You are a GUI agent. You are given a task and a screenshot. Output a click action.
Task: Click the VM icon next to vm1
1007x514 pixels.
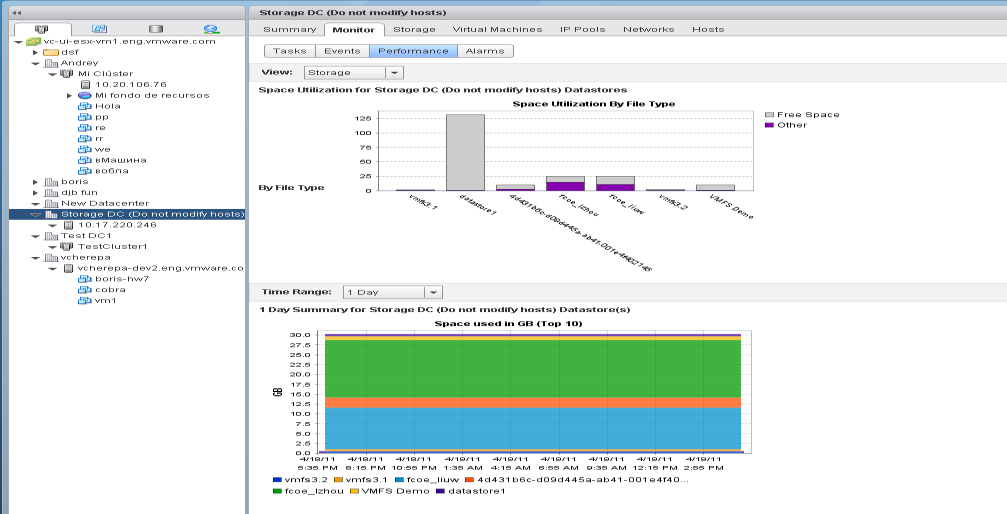pos(84,301)
